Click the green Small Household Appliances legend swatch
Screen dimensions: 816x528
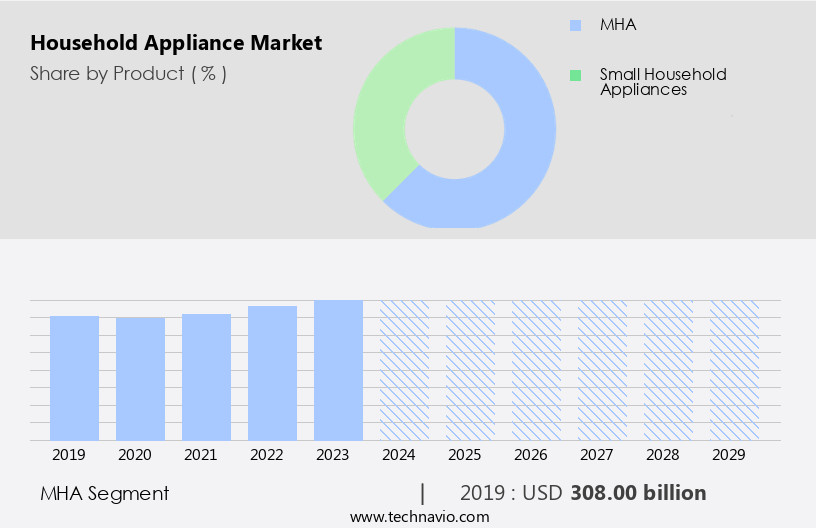point(575,75)
